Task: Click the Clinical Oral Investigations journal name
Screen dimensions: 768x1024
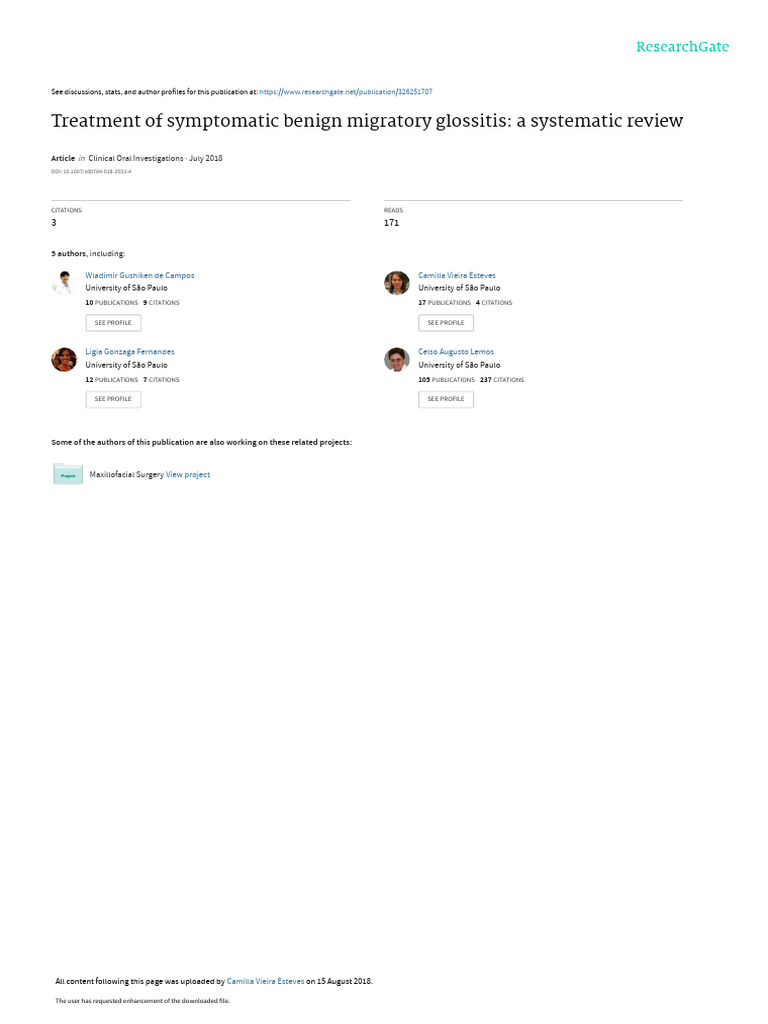Action: tap(136, 159)
